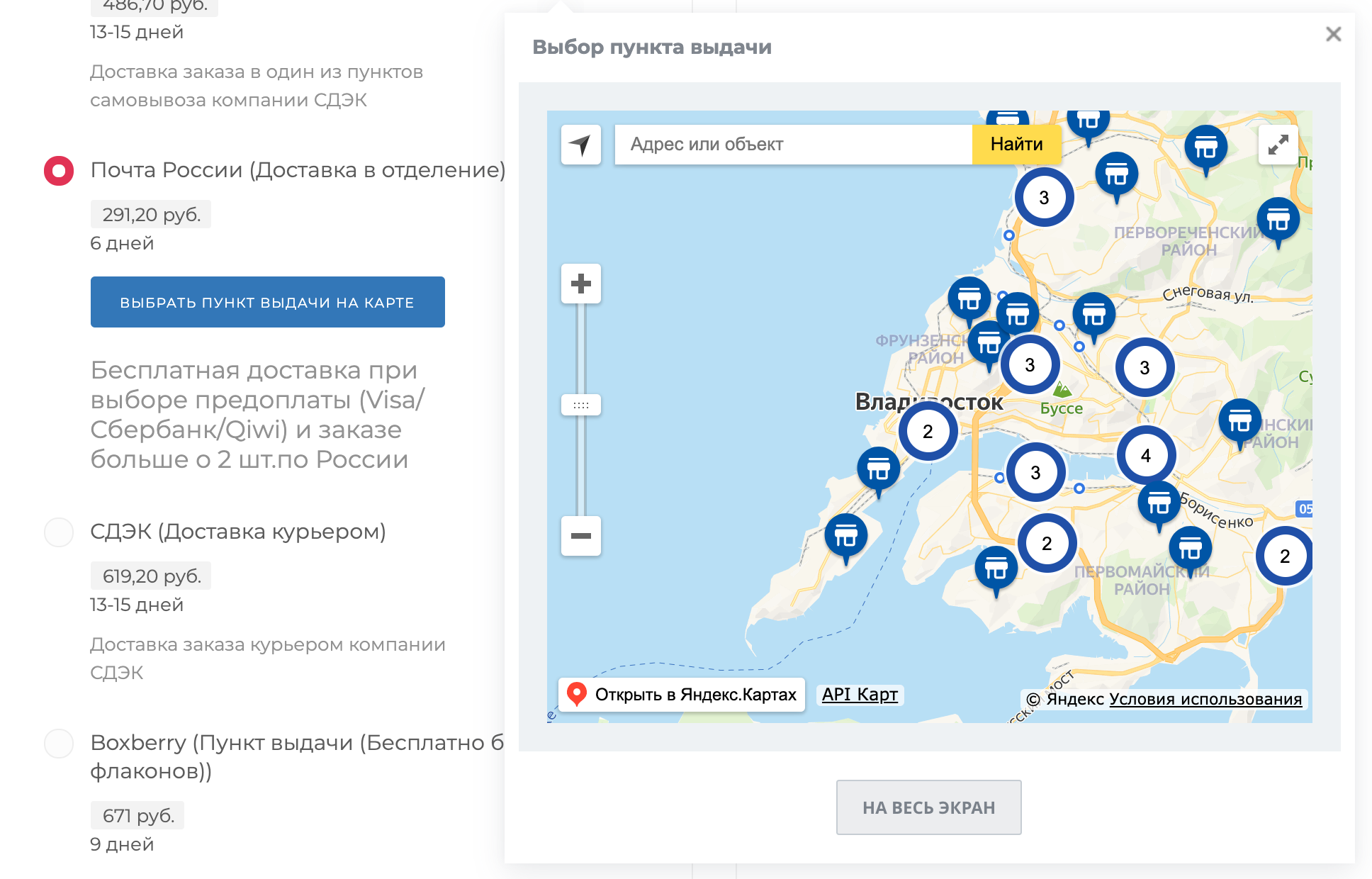The height and width of the screenshot is (879, 1372).
Task: Open the 'API Карт' link
Action: [x=860, y=695]
